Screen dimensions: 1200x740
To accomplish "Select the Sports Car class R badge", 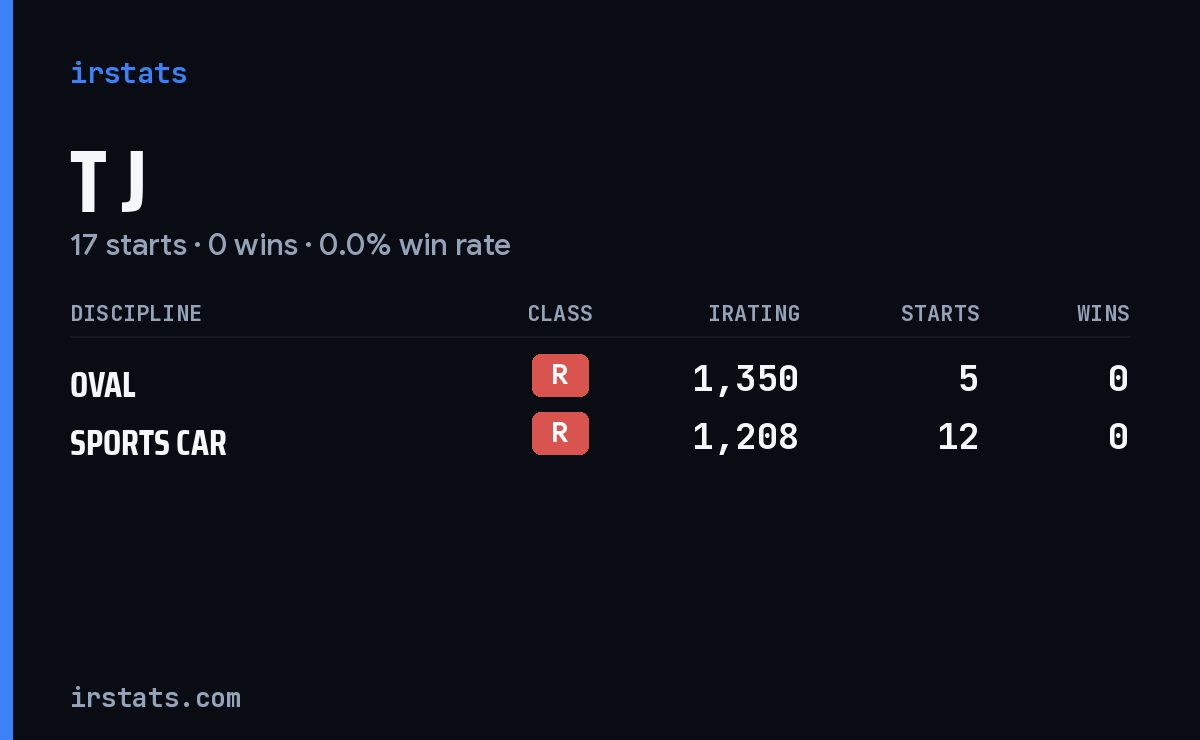I will point(560,434).
